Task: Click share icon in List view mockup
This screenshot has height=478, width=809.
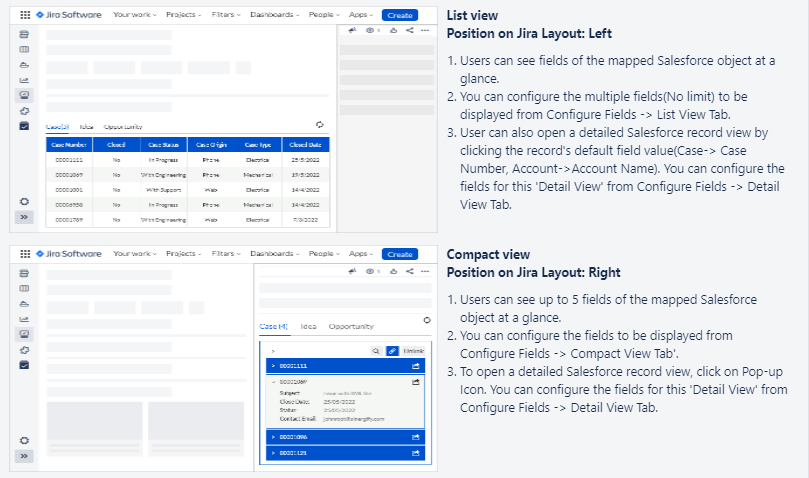Action: pyautogui.click(x=410, y=30)
